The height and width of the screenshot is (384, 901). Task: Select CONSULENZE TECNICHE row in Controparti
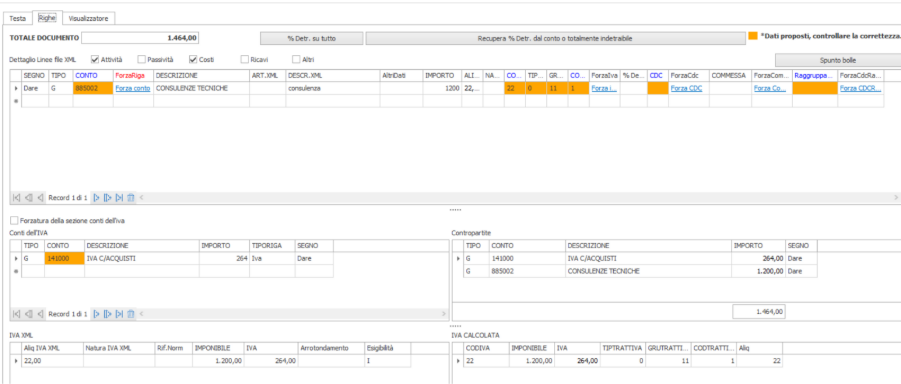[x=640, y=271]
